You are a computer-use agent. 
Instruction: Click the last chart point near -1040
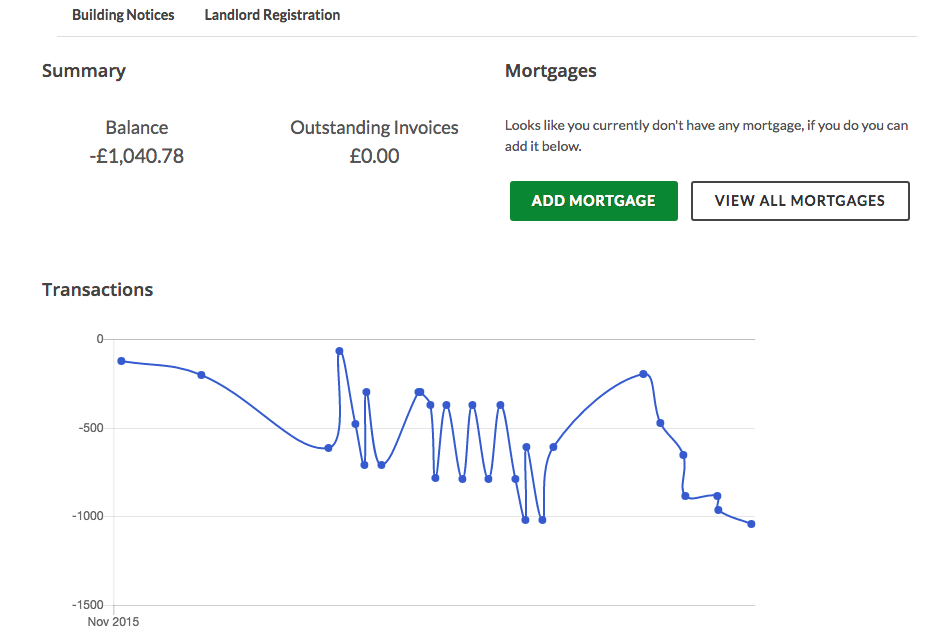751,524
